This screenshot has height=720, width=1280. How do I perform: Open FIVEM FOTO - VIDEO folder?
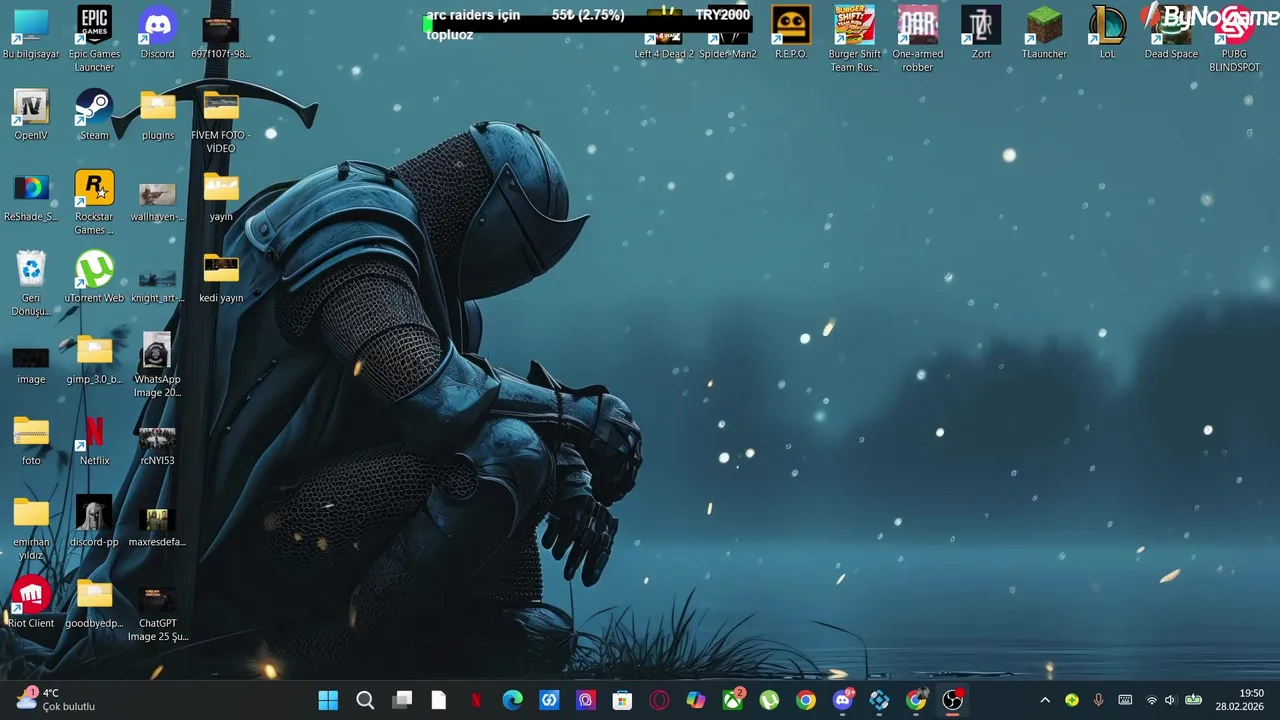221,121
